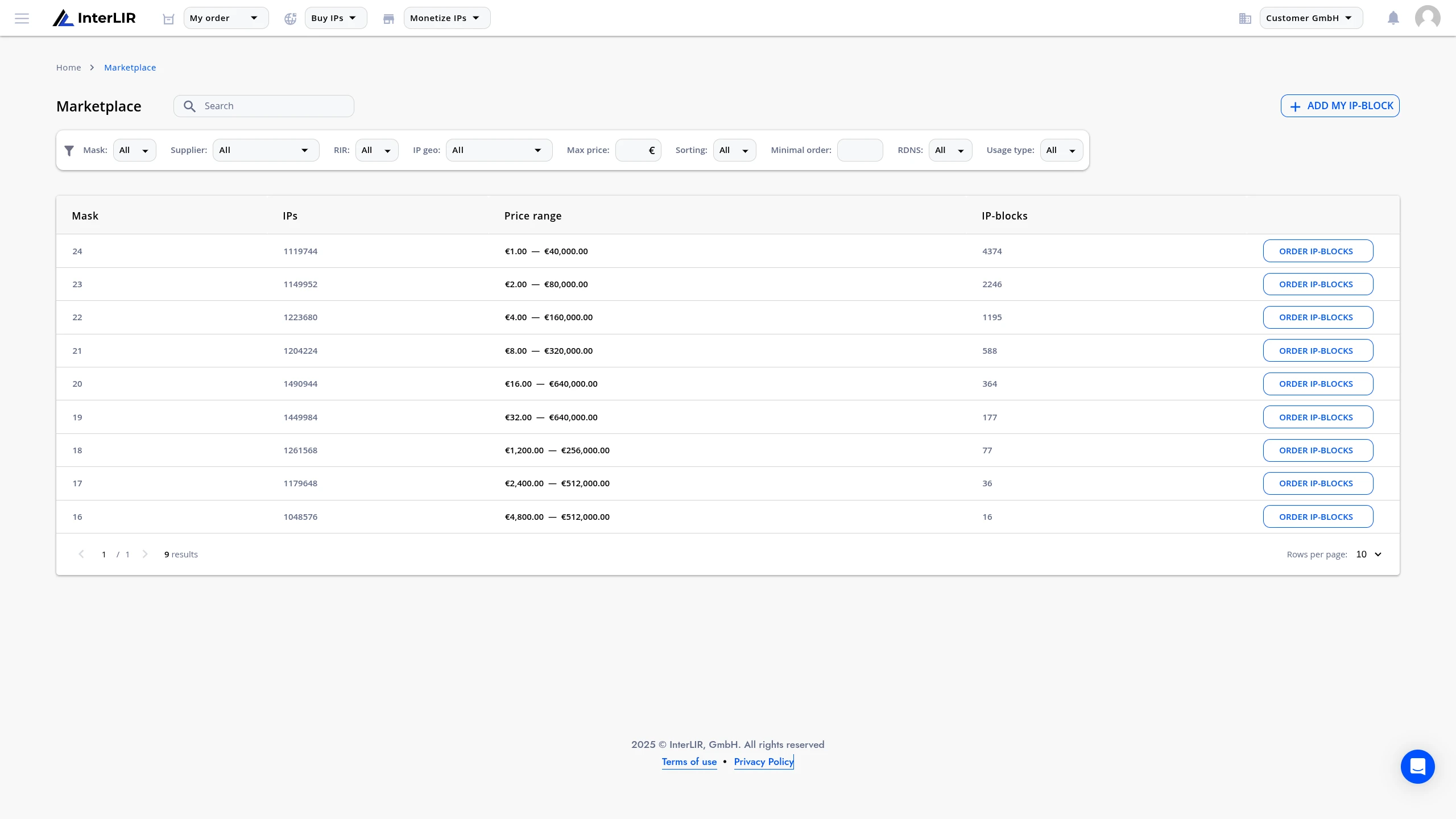The image size is (1456, 819).
Task: Order IP-blocks for mask 17
Action: tap(1318, 483)
